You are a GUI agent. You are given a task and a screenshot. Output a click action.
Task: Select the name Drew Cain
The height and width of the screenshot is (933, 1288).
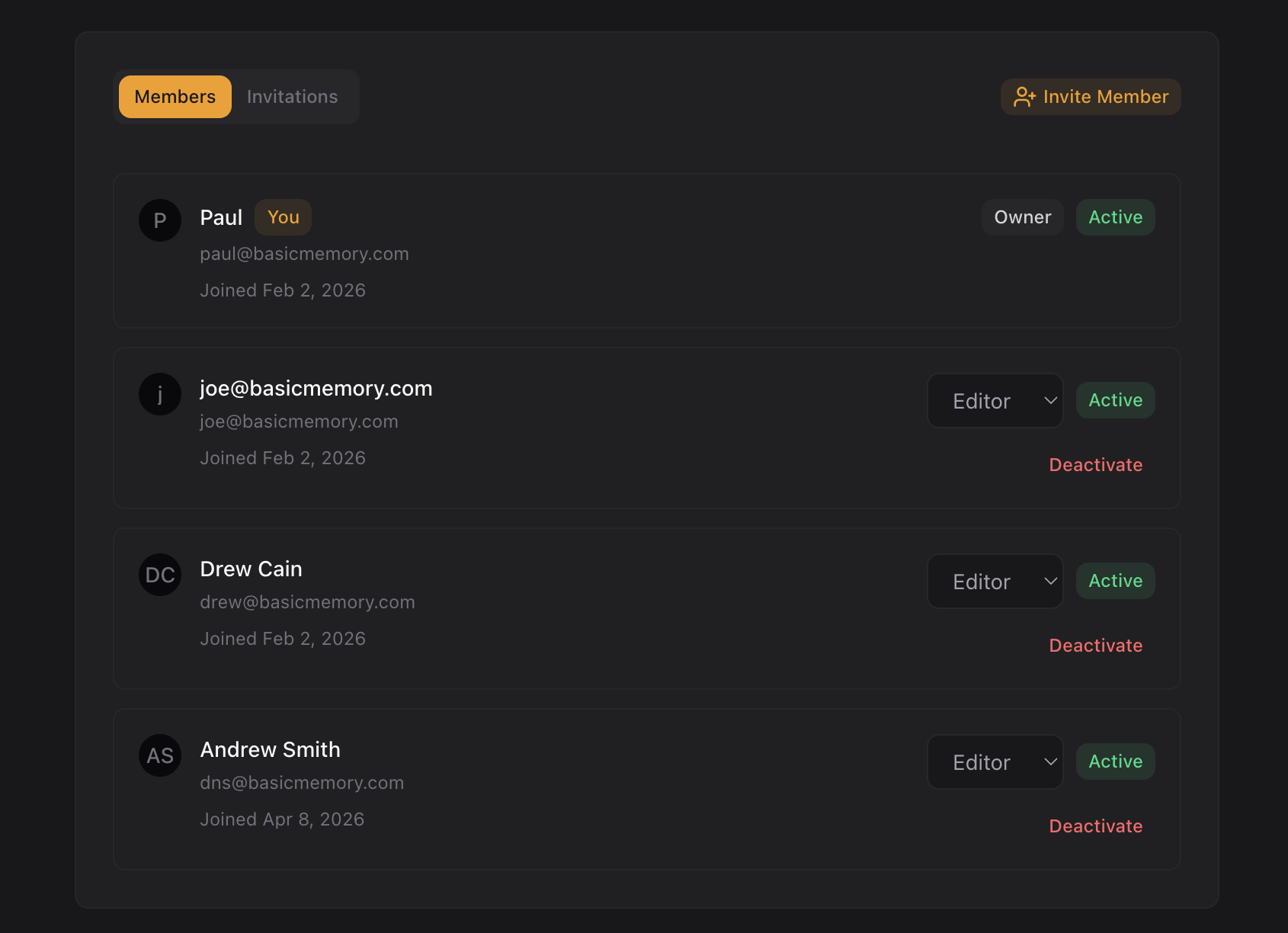tap(252, 569)
